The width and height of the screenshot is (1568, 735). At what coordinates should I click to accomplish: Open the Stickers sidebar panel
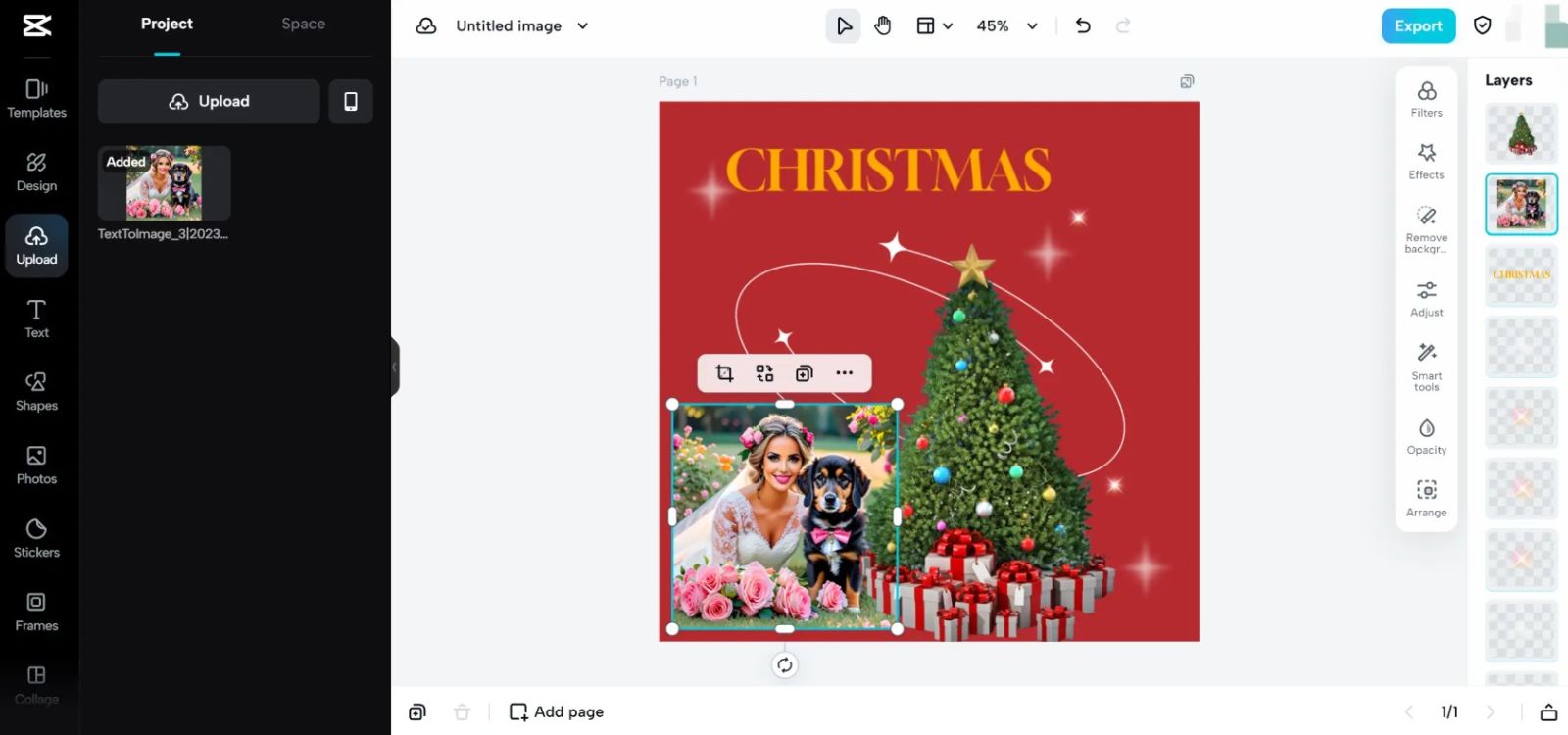tap(36, 538)
